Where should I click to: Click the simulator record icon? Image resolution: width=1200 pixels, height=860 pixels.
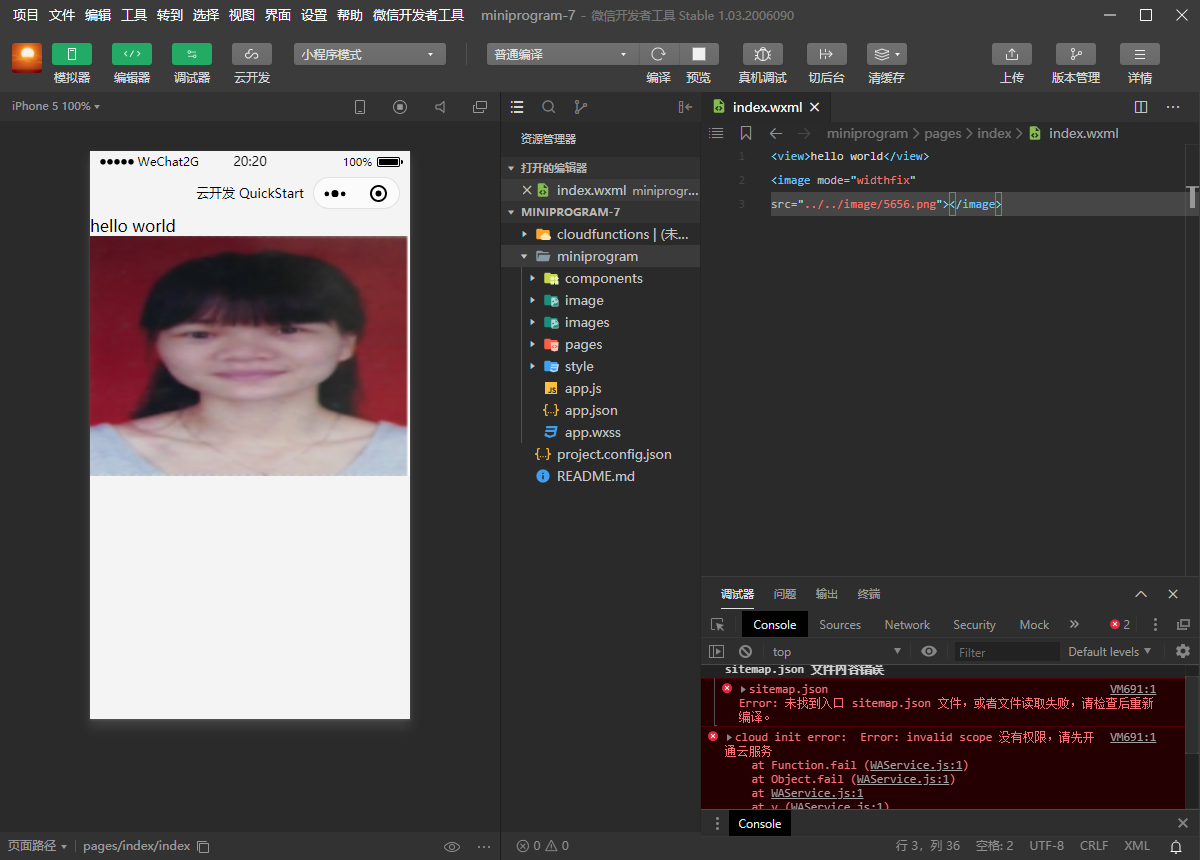coord(400,107)
